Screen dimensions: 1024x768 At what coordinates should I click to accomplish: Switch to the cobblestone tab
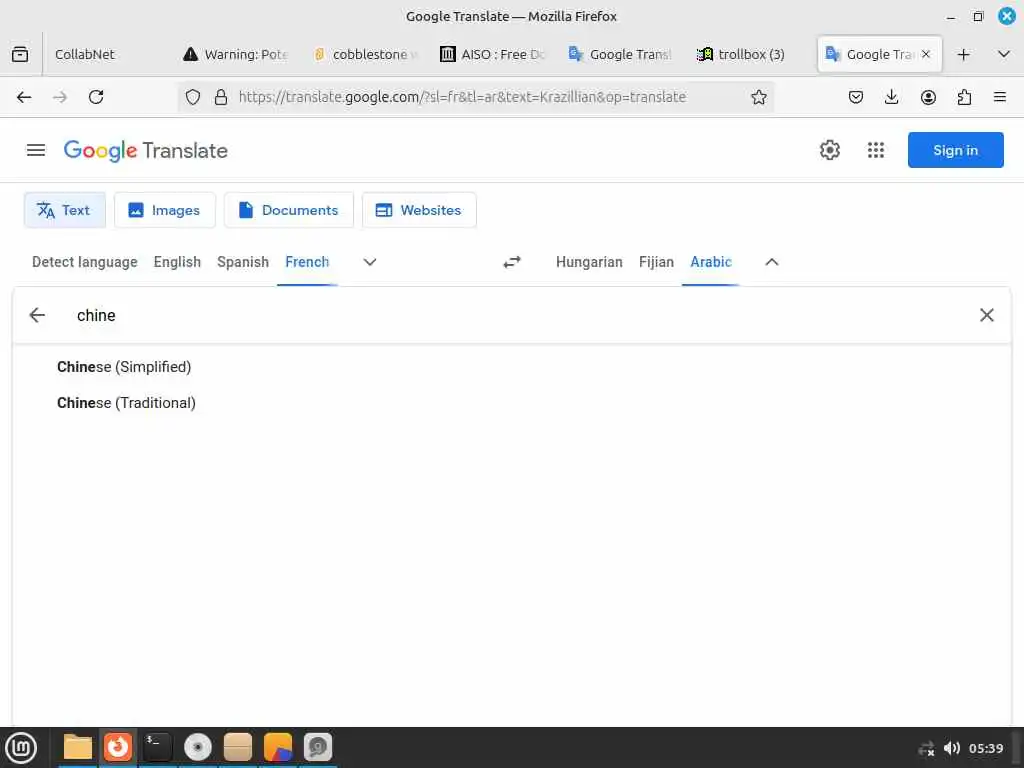pos(366,54)
